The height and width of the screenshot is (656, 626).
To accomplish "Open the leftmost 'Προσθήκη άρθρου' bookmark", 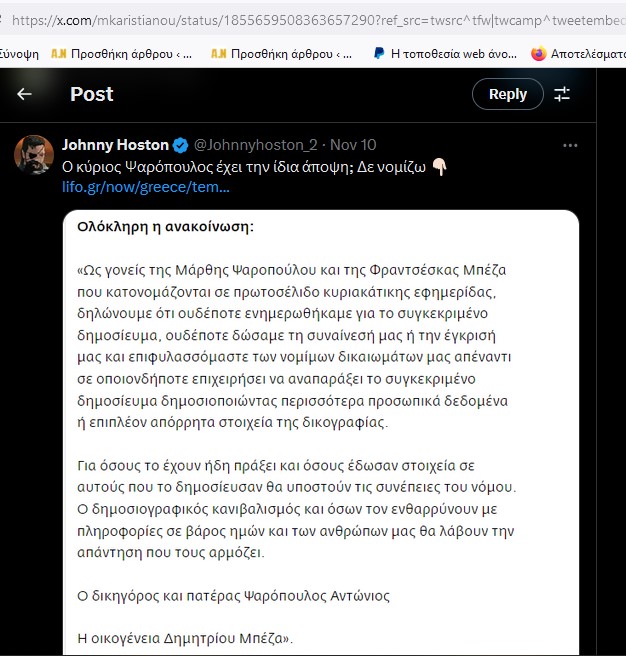I will pos(121,54).
